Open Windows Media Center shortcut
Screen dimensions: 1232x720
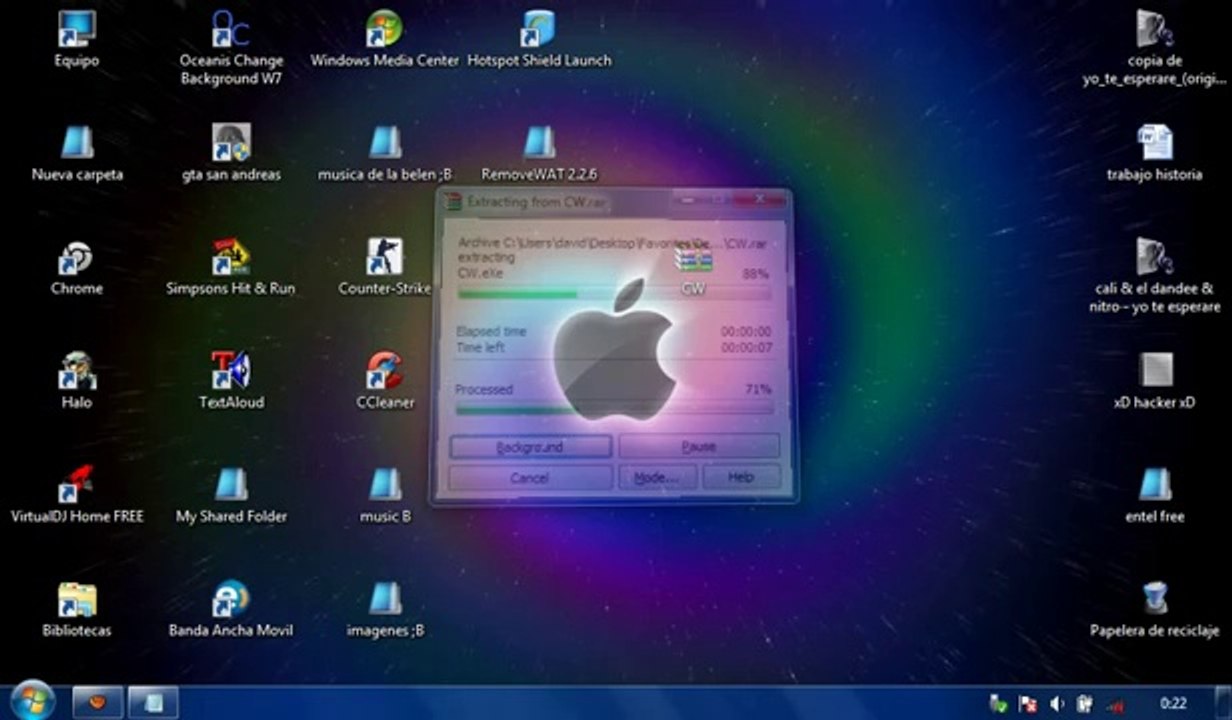[x=385, y=40]
